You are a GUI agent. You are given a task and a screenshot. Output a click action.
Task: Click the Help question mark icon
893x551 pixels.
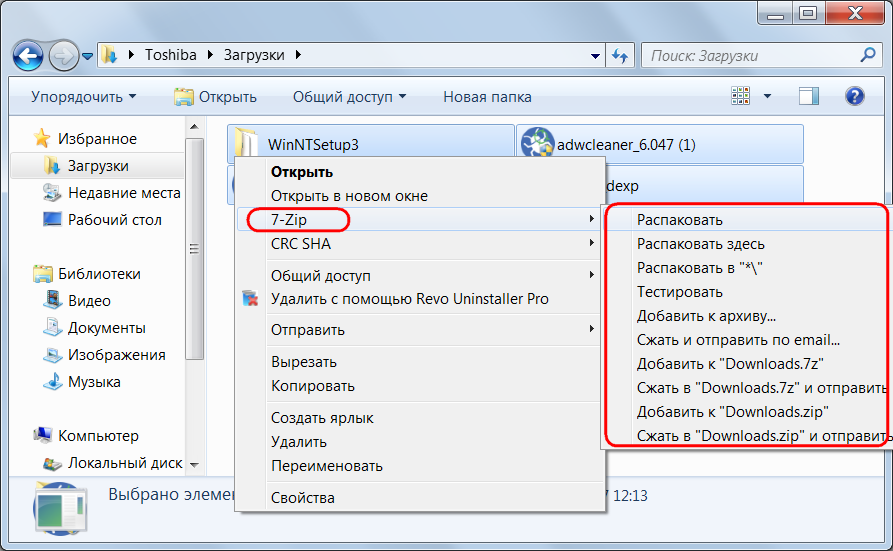coord(854,96)
